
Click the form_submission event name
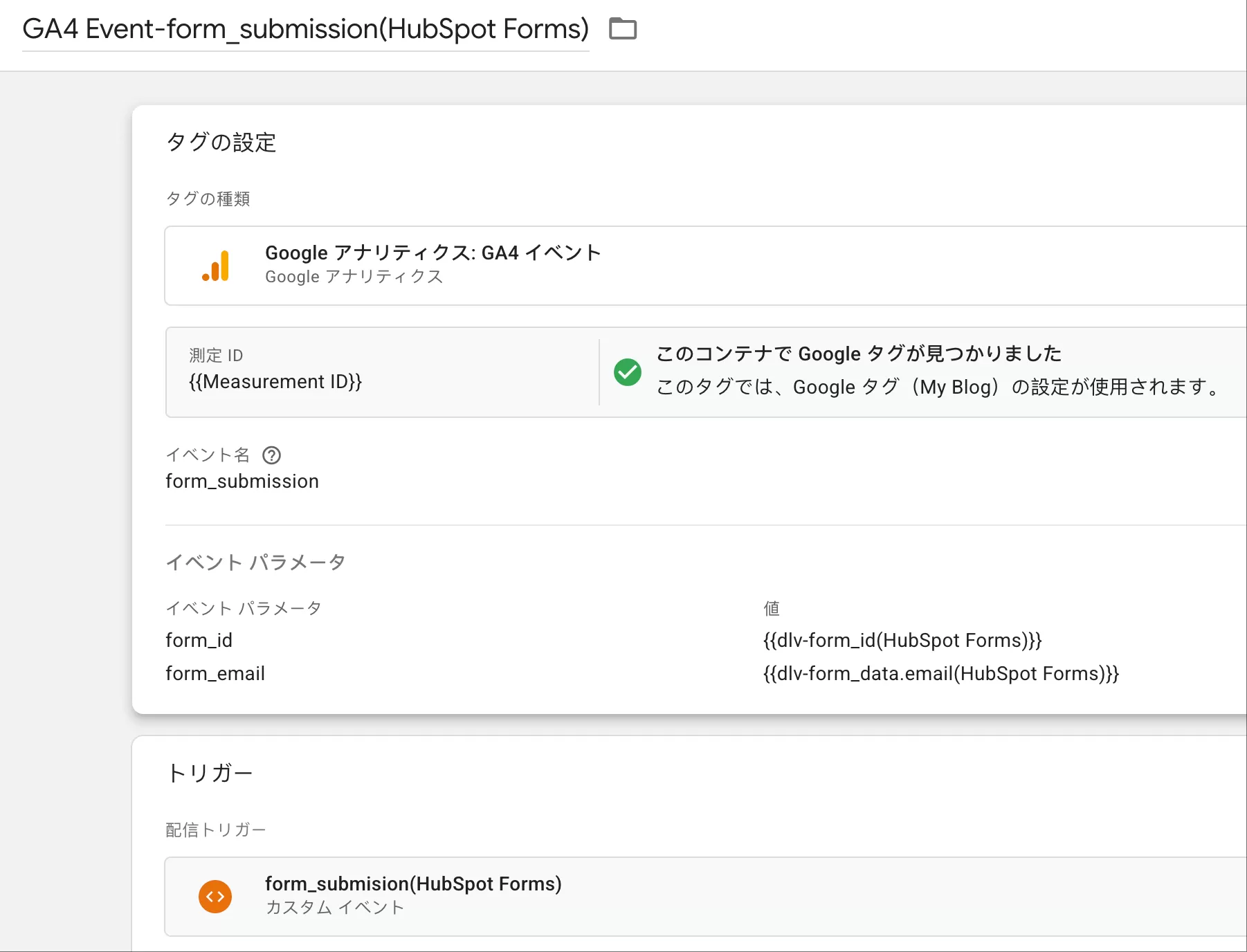pos(242,481)
